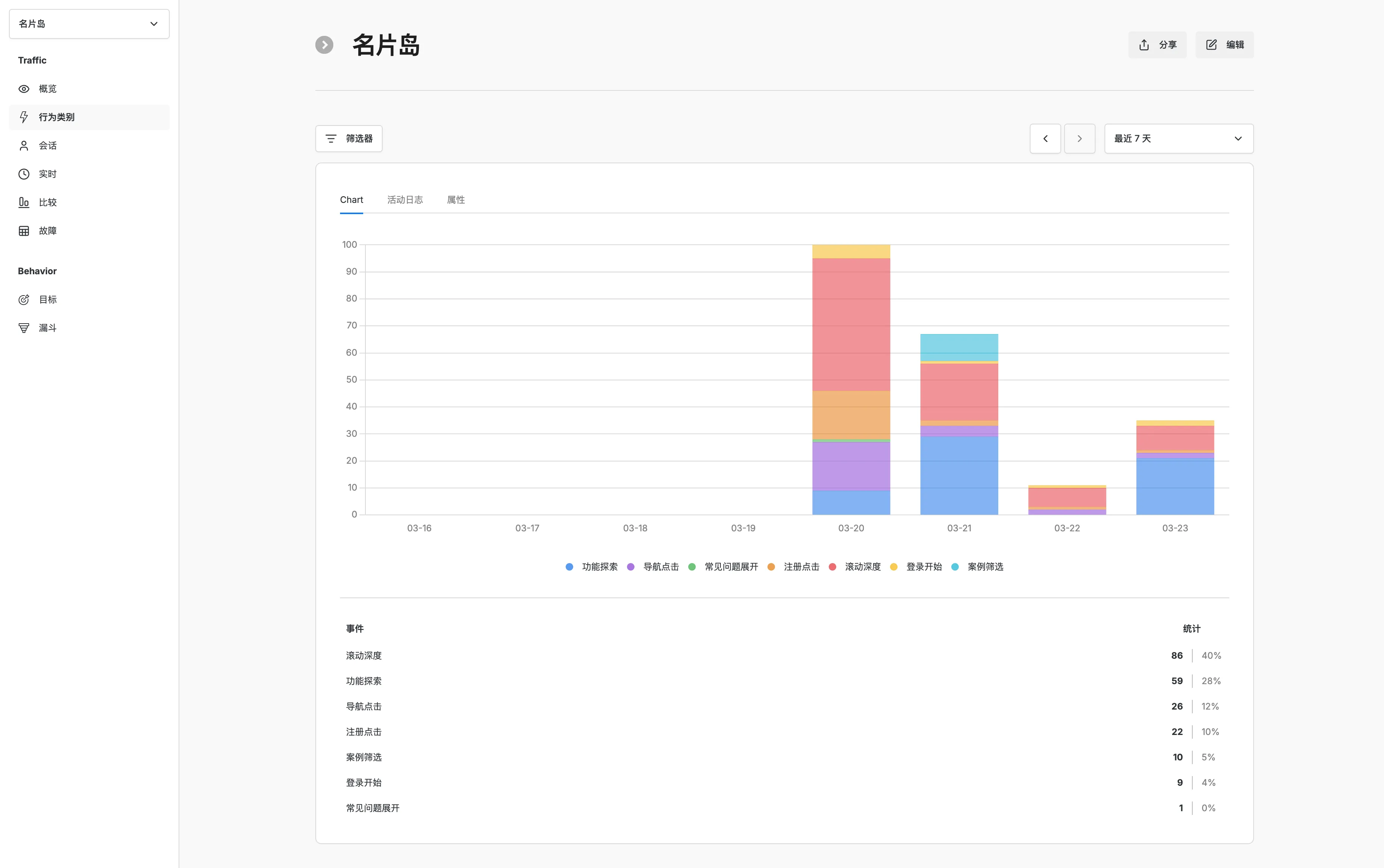
Task: Click the 03-20 x-axis date label
Action: click(x=851, y=528)
